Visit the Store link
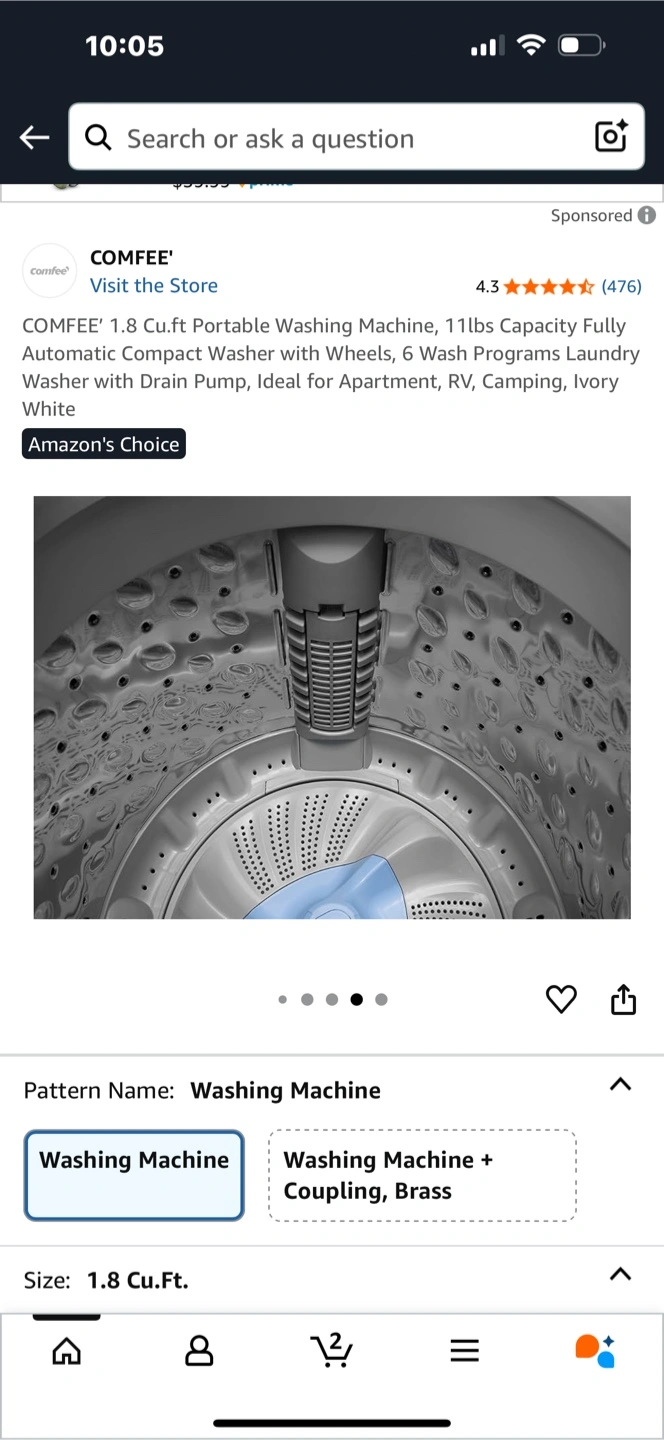Screen dimensions: 664x1440 coord(154,286)
